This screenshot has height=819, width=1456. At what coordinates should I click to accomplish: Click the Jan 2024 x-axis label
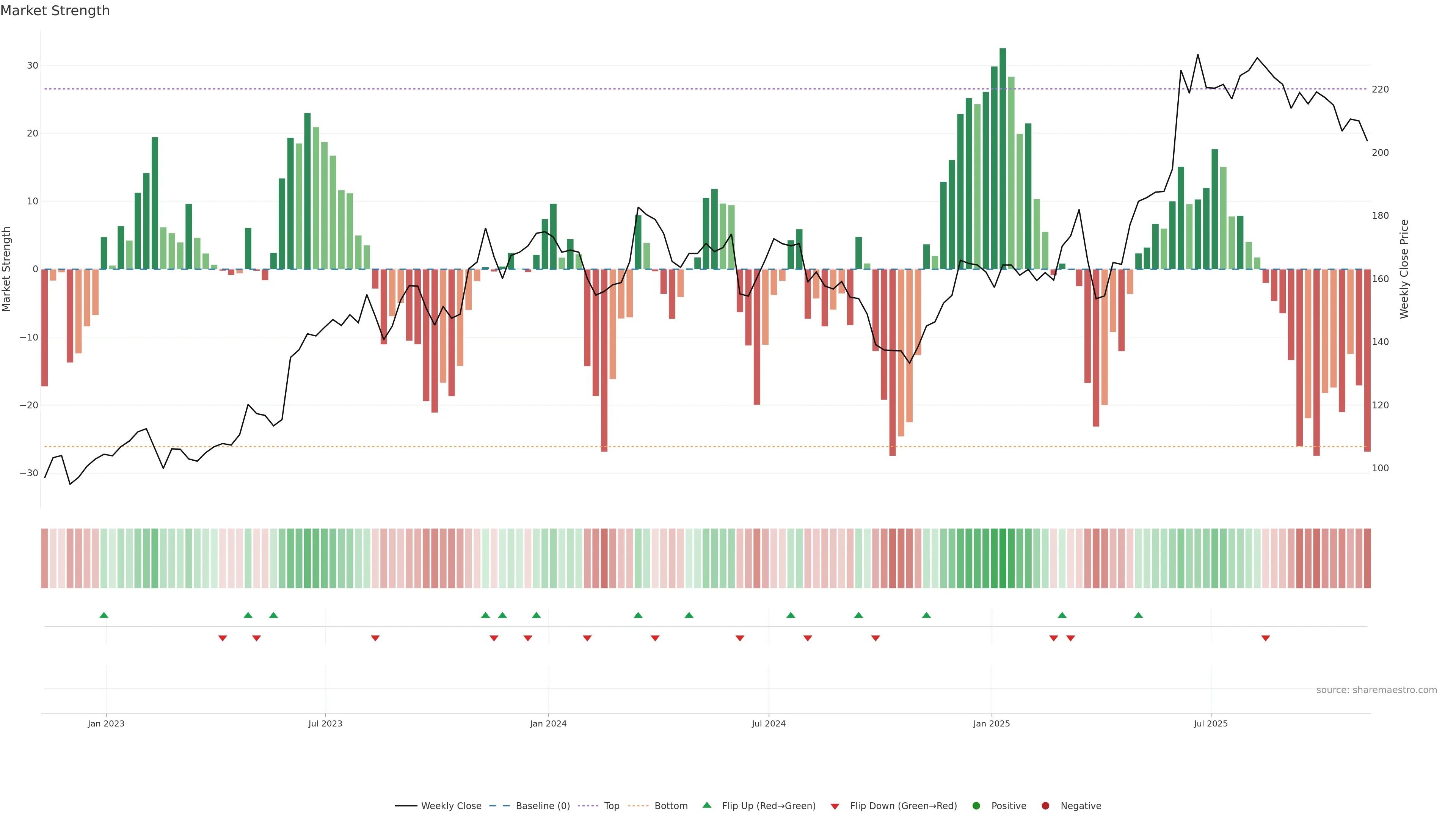(548, 723)
